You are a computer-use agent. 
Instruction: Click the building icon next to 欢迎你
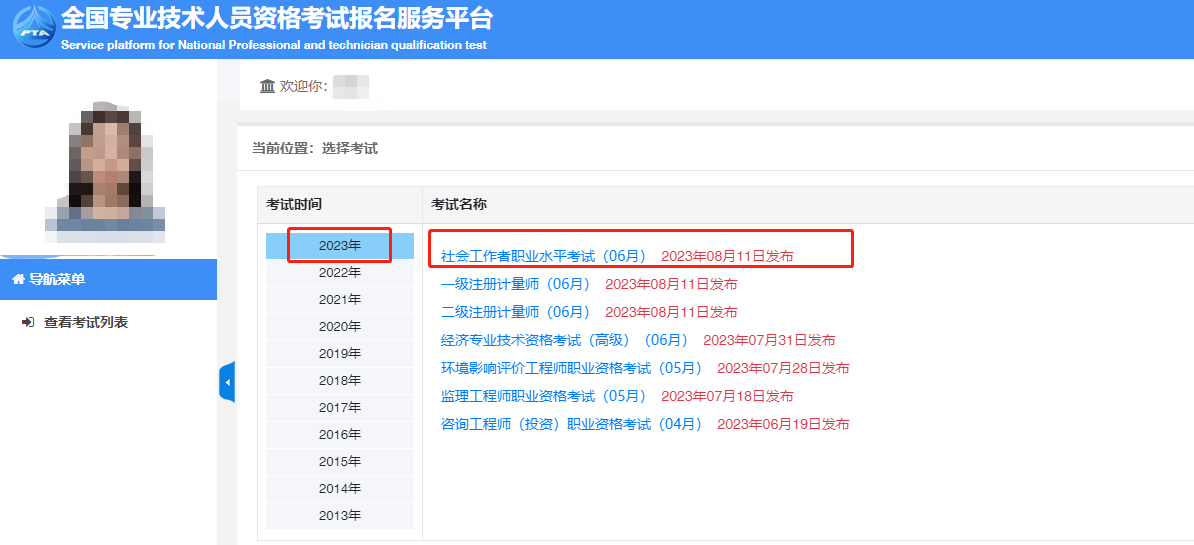(x=267, y=86)
